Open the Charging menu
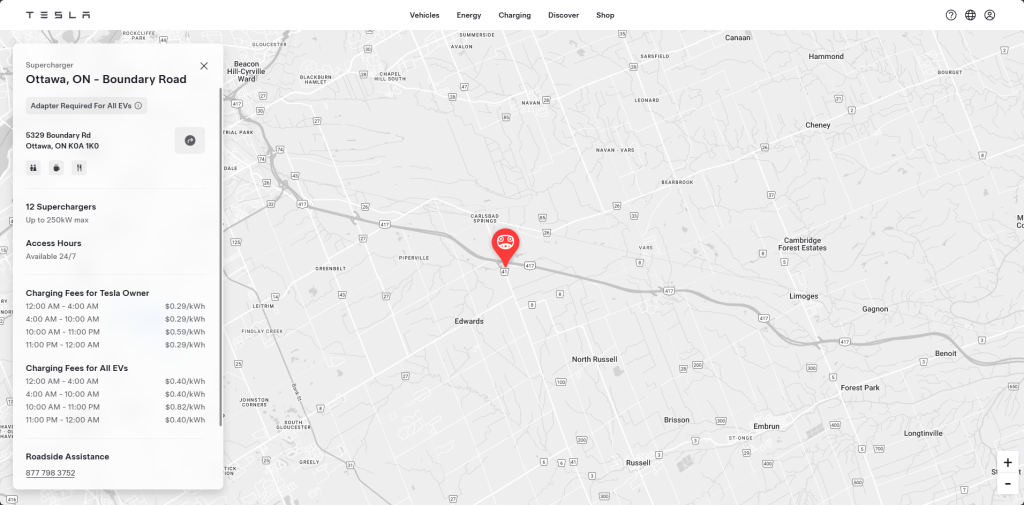Image resolution: width=1024 pixels, height=505 pixels. (515, 15)
